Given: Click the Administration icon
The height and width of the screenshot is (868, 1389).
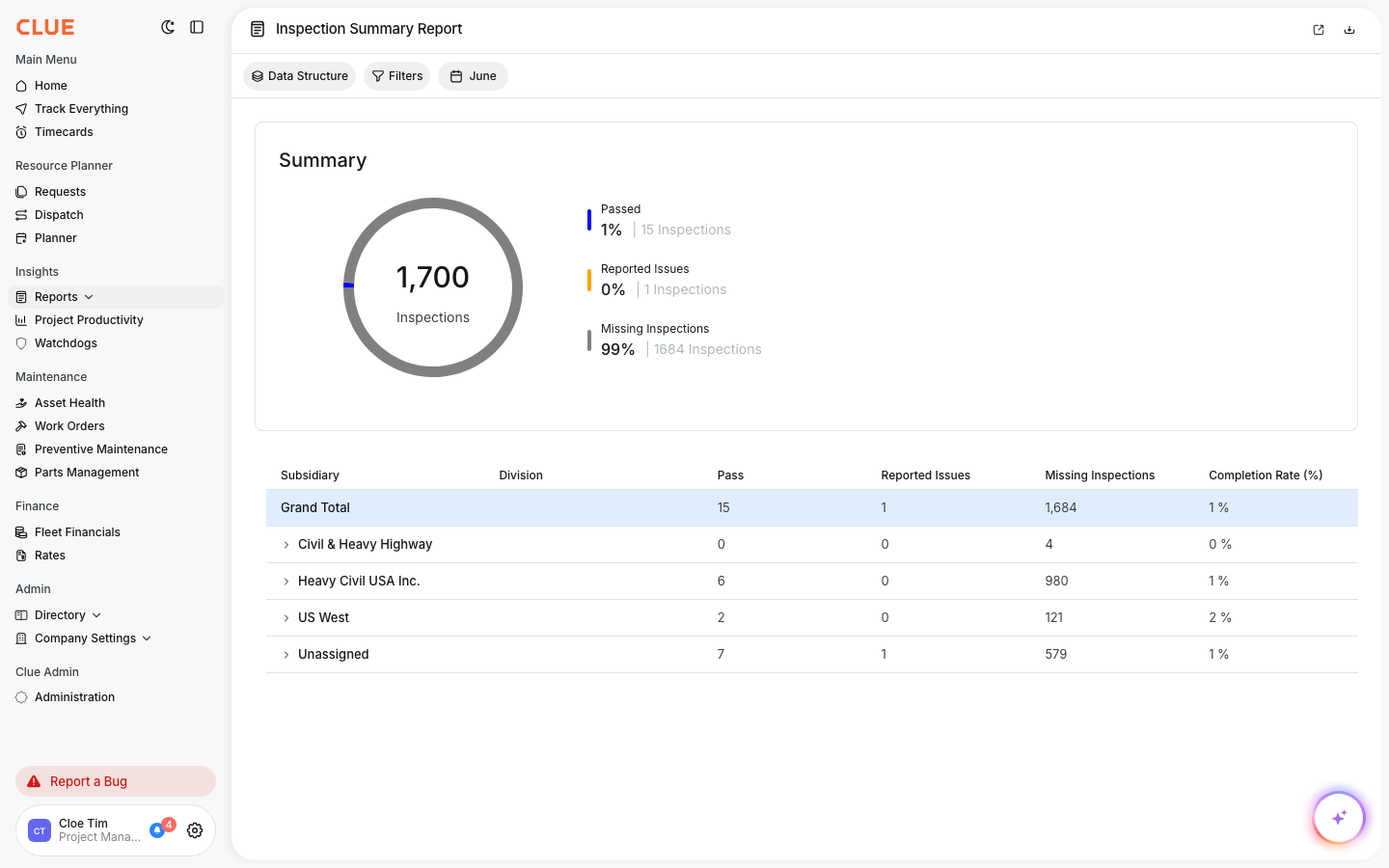Looking at the screenshot, I should coord(21,697).
